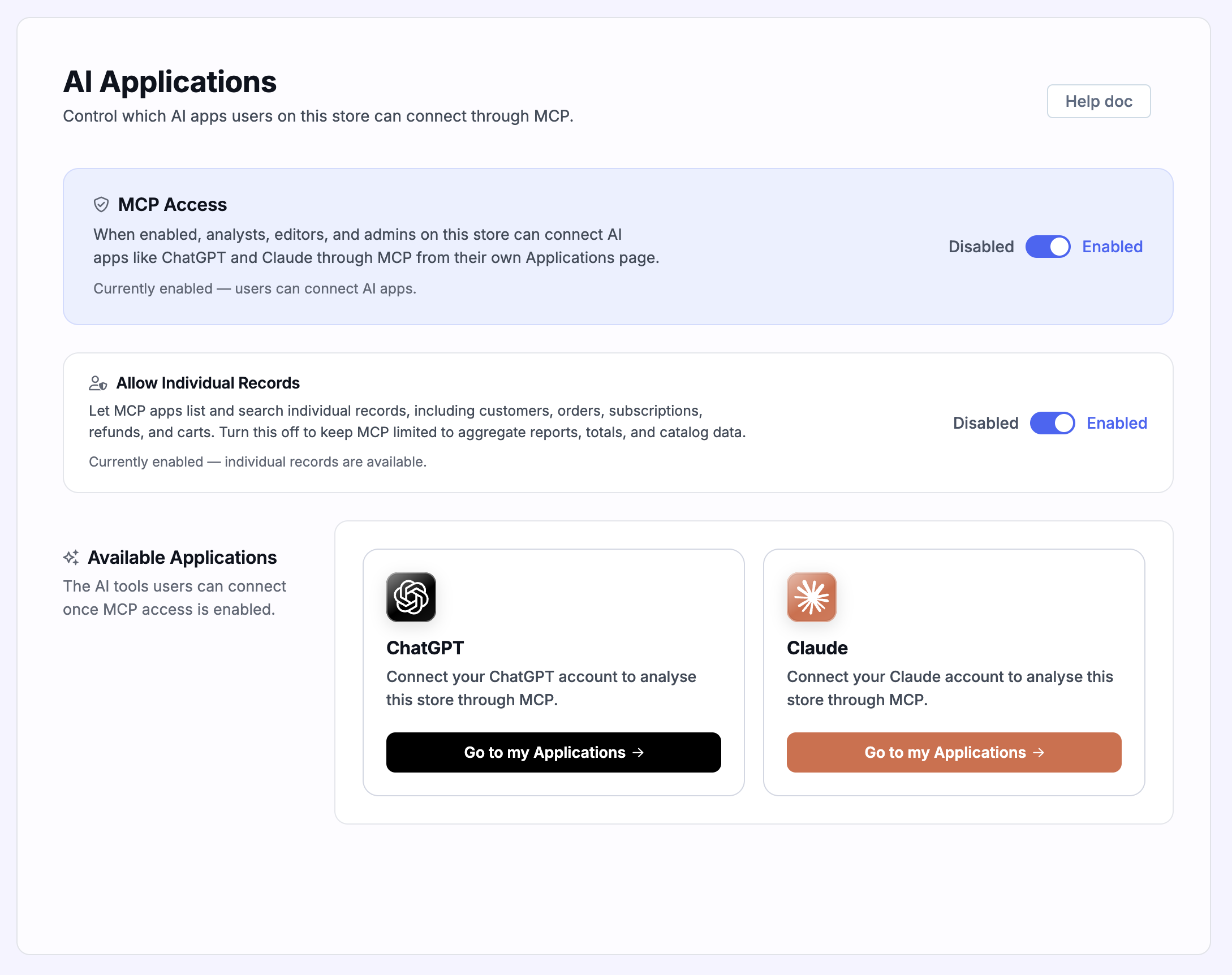Click Disabled label beside MCP Access toggle
Image resolution: width=1232 pixels, height=975 pixels.
point(981,247)
